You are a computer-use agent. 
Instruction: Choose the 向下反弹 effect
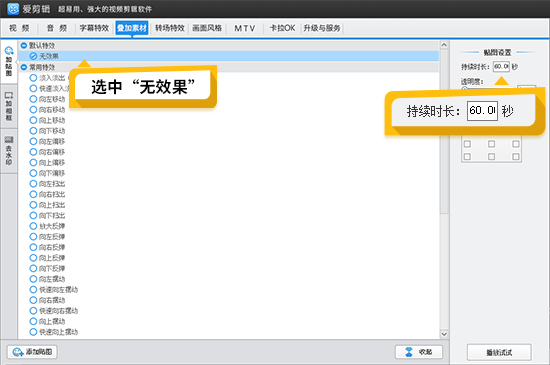47,268
